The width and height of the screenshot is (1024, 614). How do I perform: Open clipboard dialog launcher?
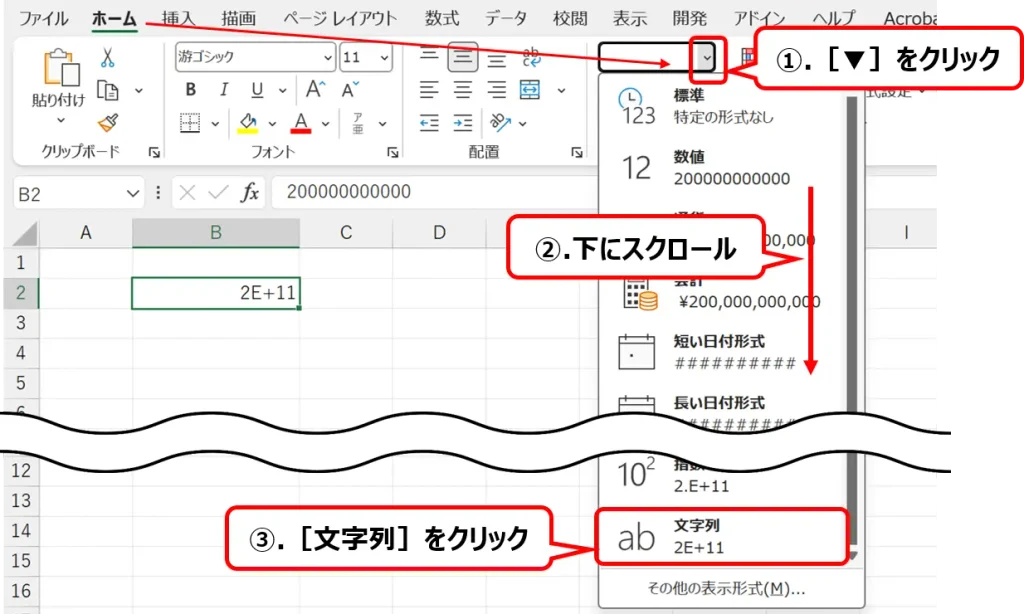[154, 152]
